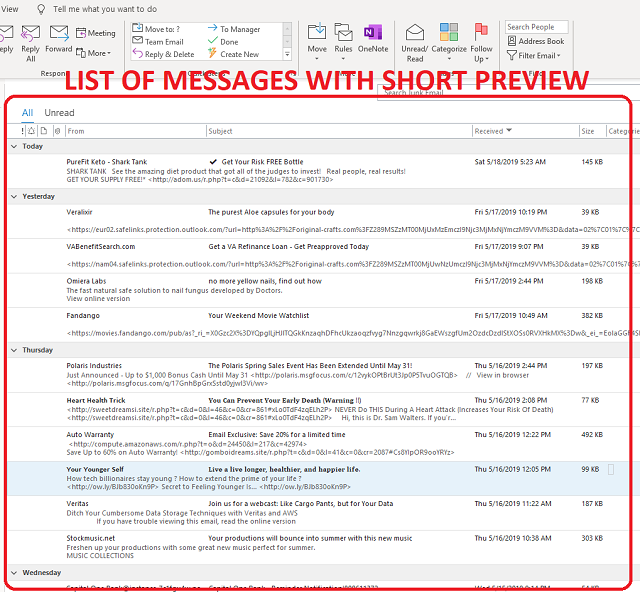Collapse the Today group
This screenshot has width=640, height=592.
point(14,146)
